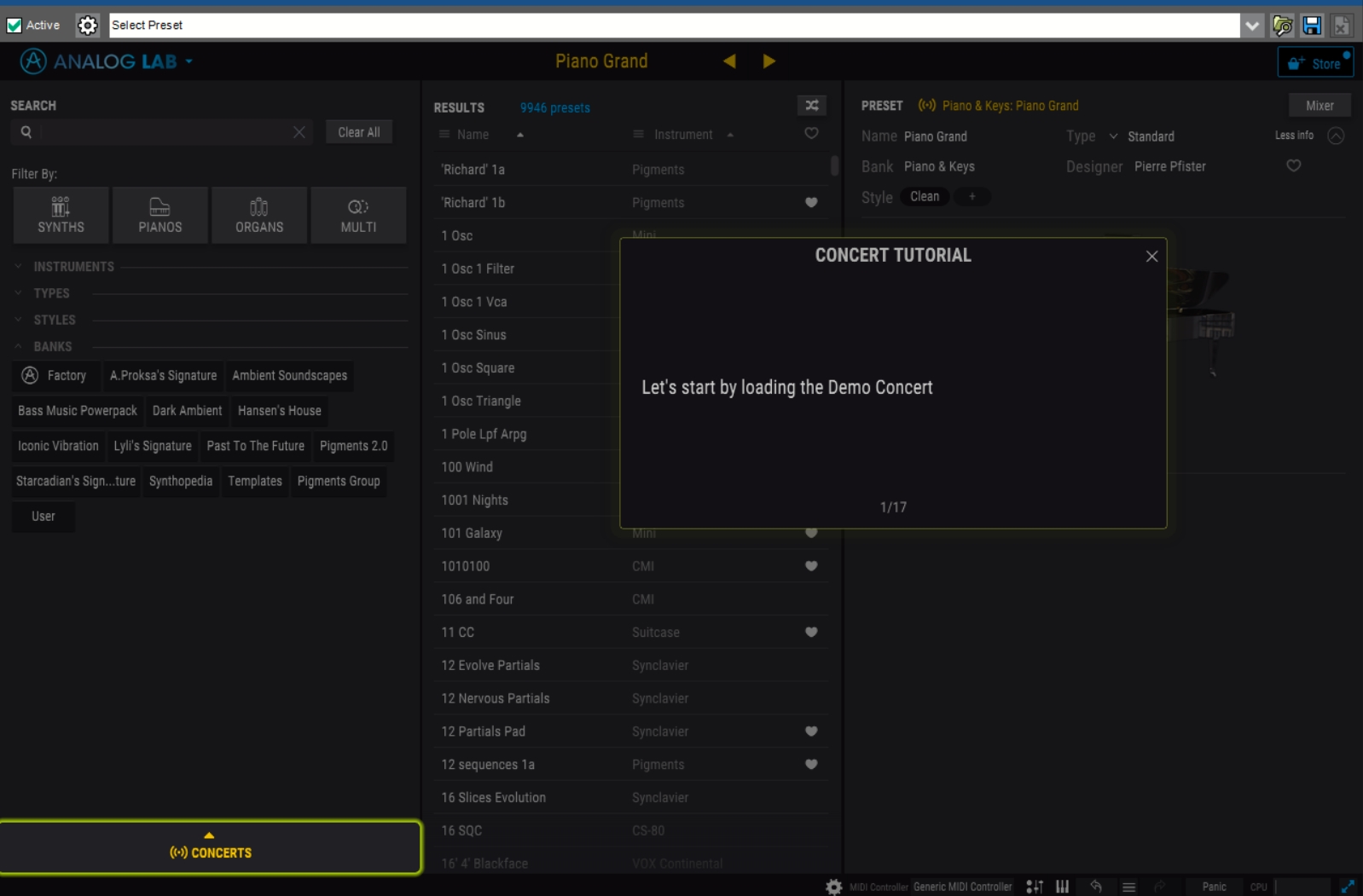Show controller macro sliders icon
The width and height of the screenshot is (1363, 896).
click(1035, 887)
